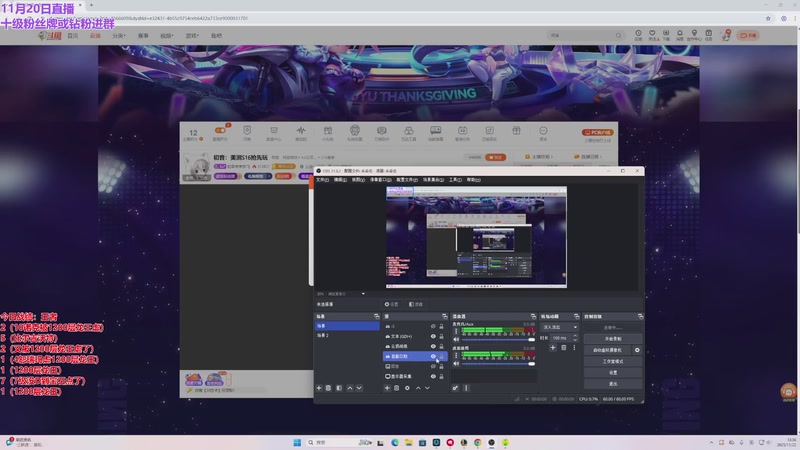
Task: Hide the highlighted selected source via eye icon
Action: [433, 356]
